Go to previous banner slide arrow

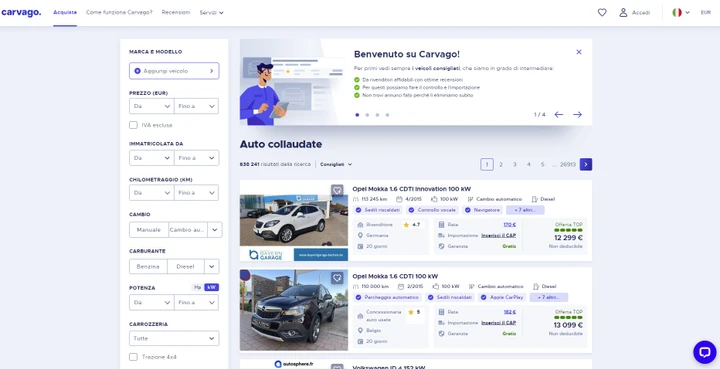click(558, 115)
